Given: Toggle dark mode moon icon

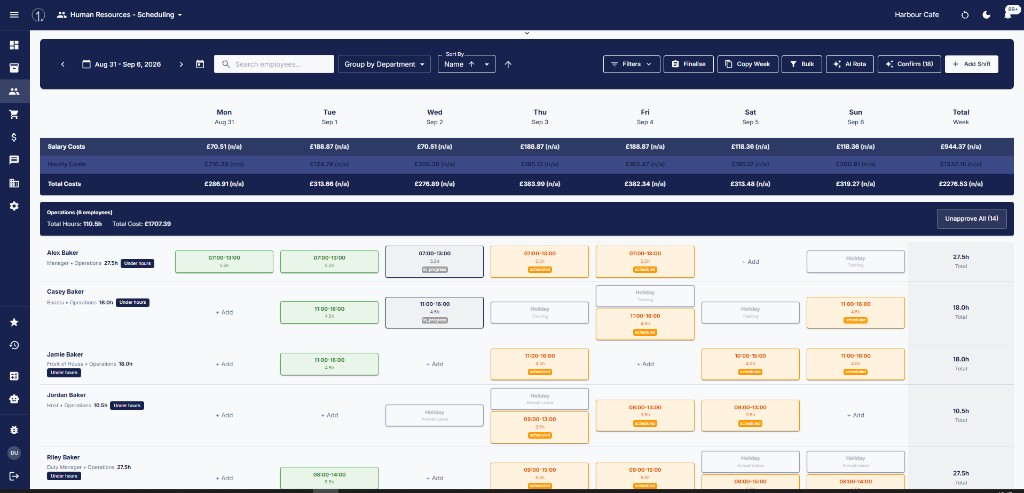Looking at the screenshot, I should (987, 14).
